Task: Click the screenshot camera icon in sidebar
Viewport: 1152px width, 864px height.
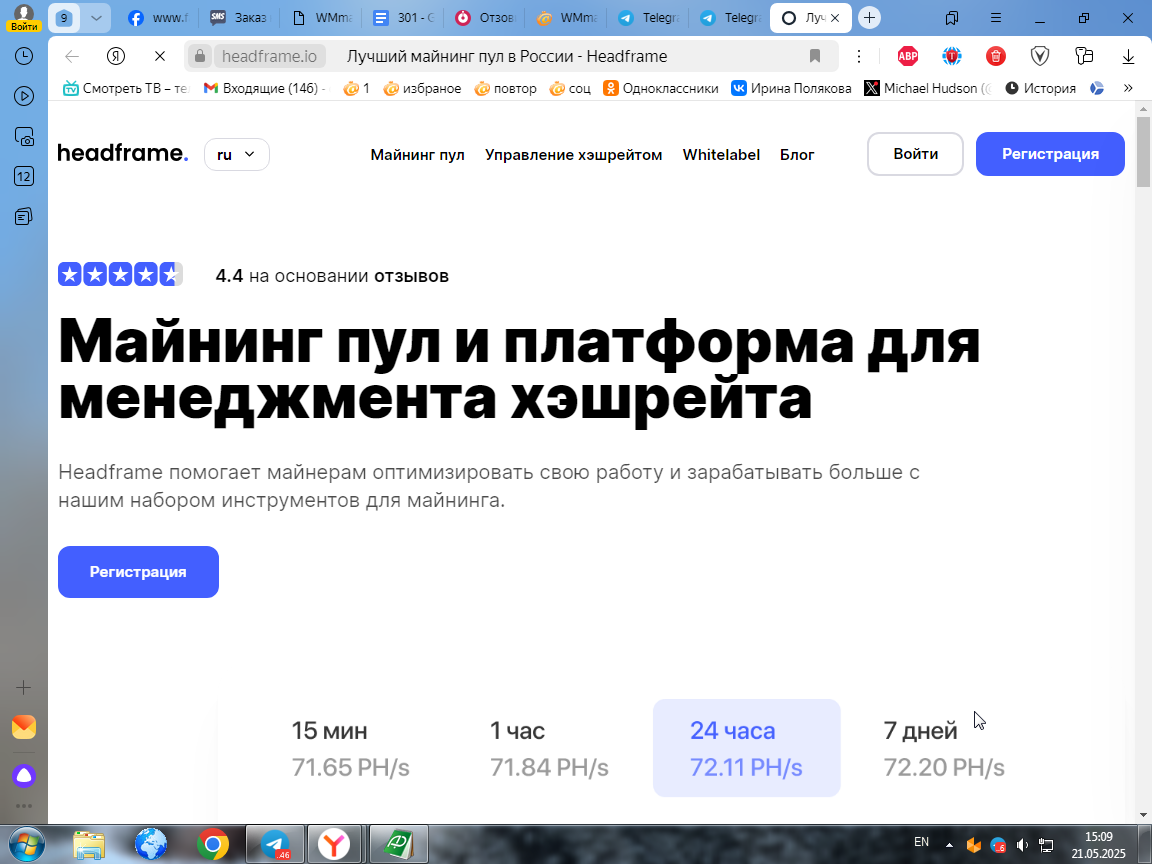Action: click(24, 136)
